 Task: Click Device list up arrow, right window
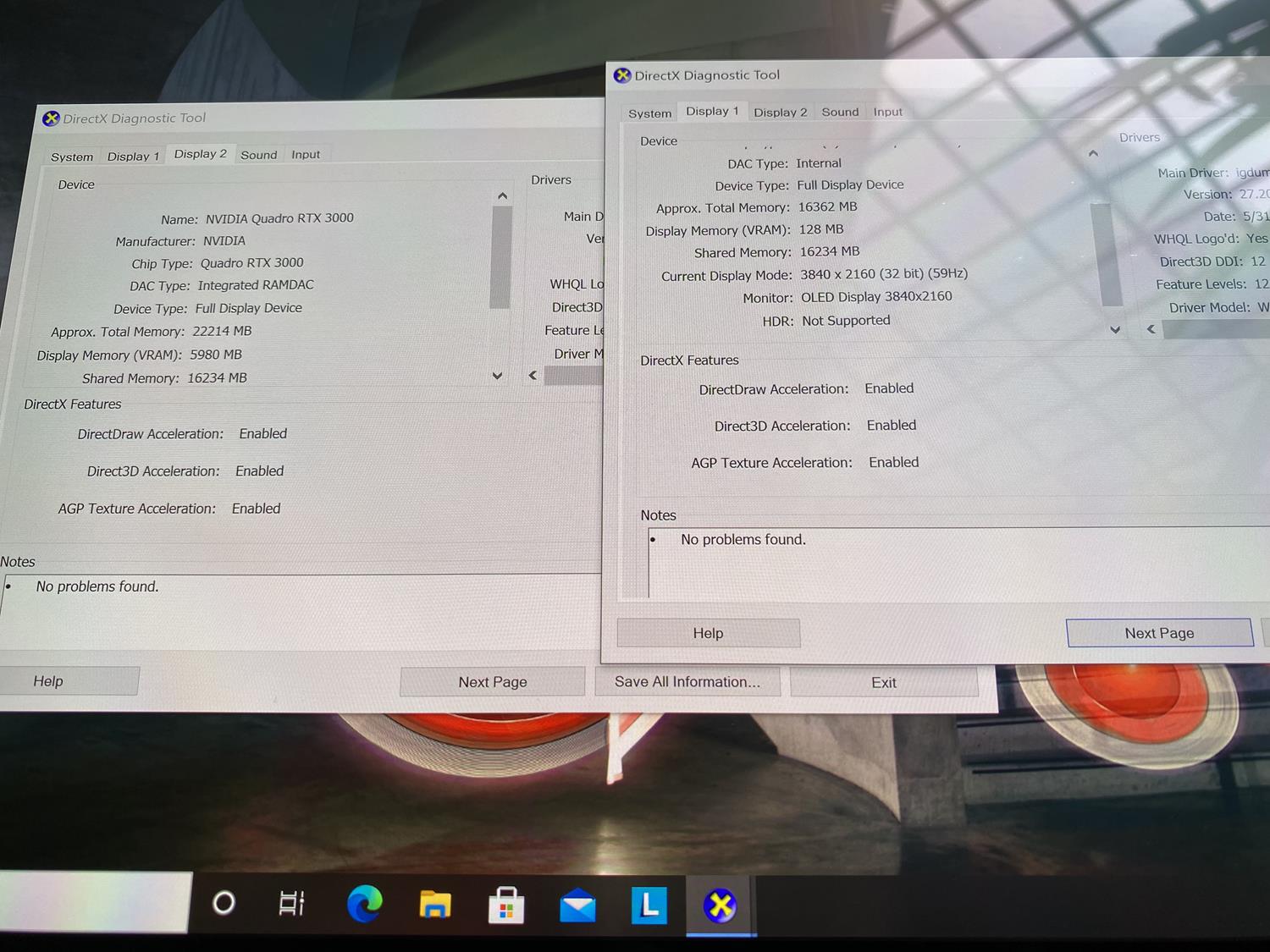(x=1093, y=154)
